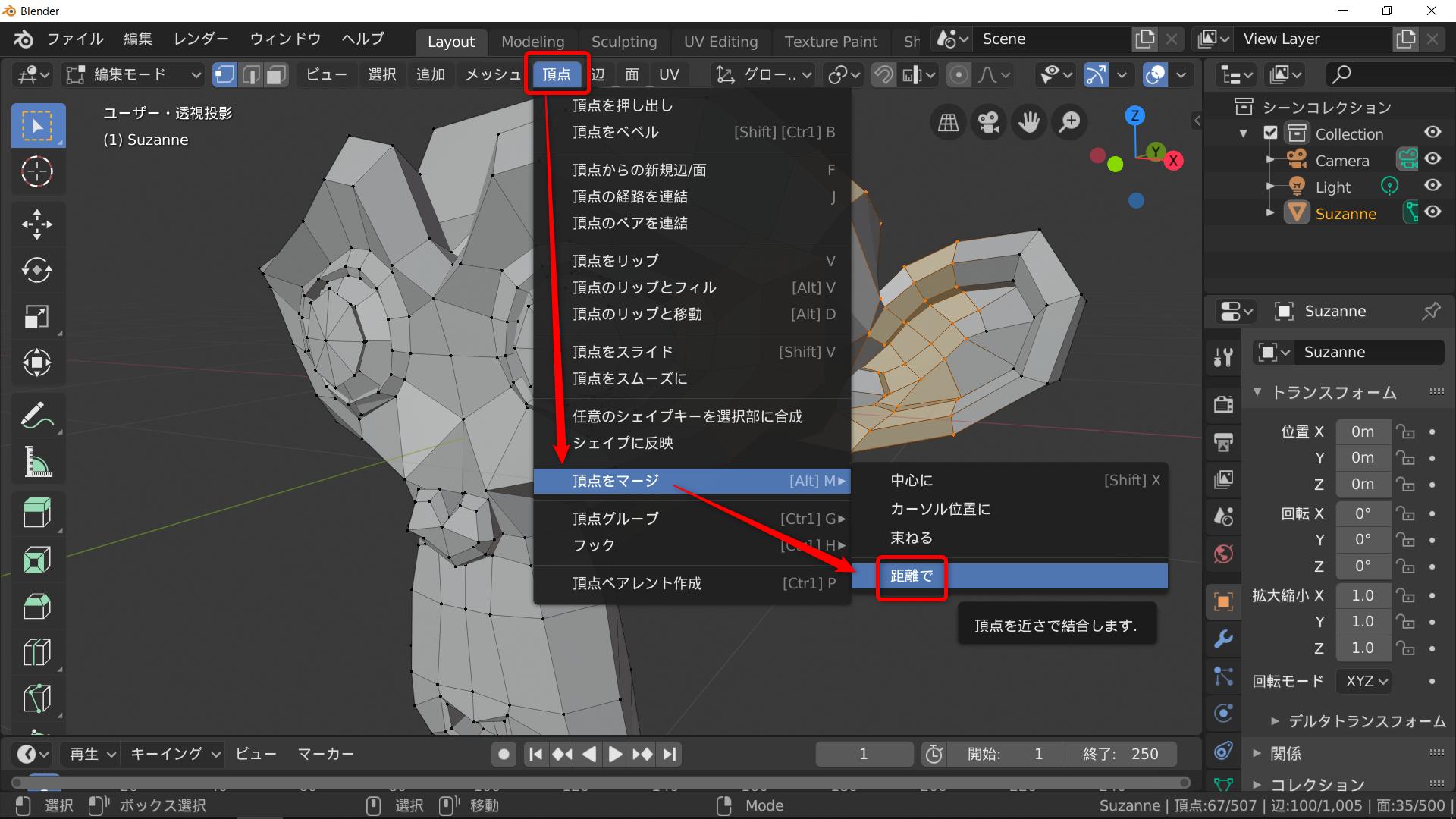This screenshot has height=819, width=1456.
Task: Click the 終了 end frame field
Action: point(1121,754)
